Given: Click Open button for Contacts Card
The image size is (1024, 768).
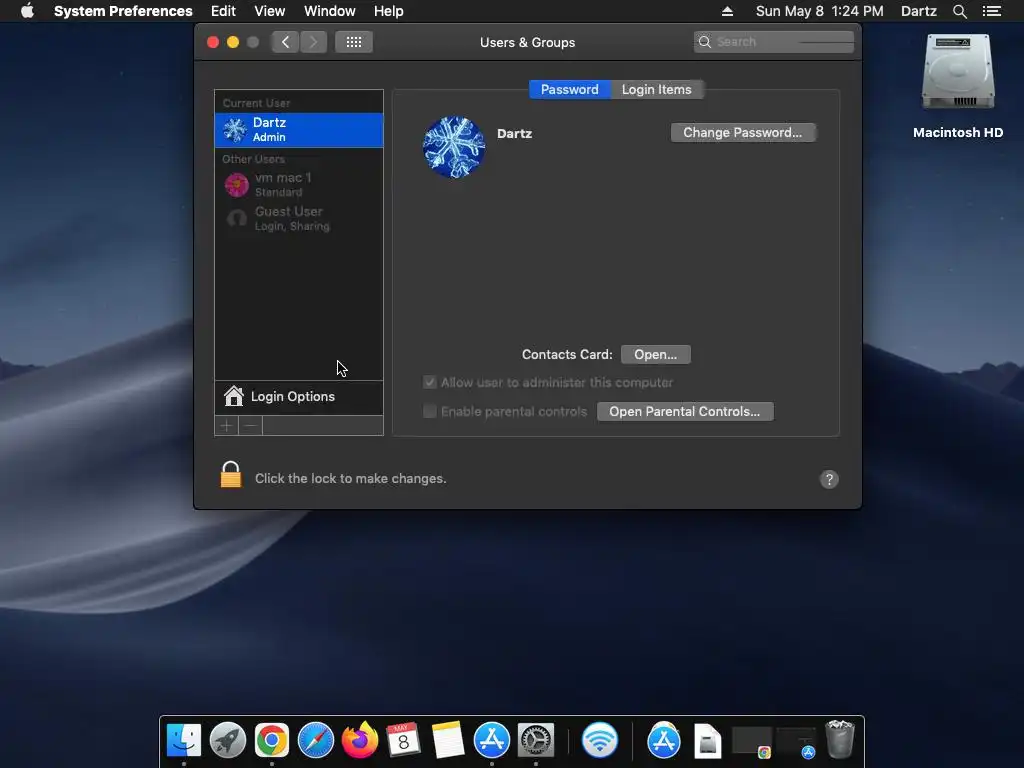Looking at the screenshot, I should [655, 355].
